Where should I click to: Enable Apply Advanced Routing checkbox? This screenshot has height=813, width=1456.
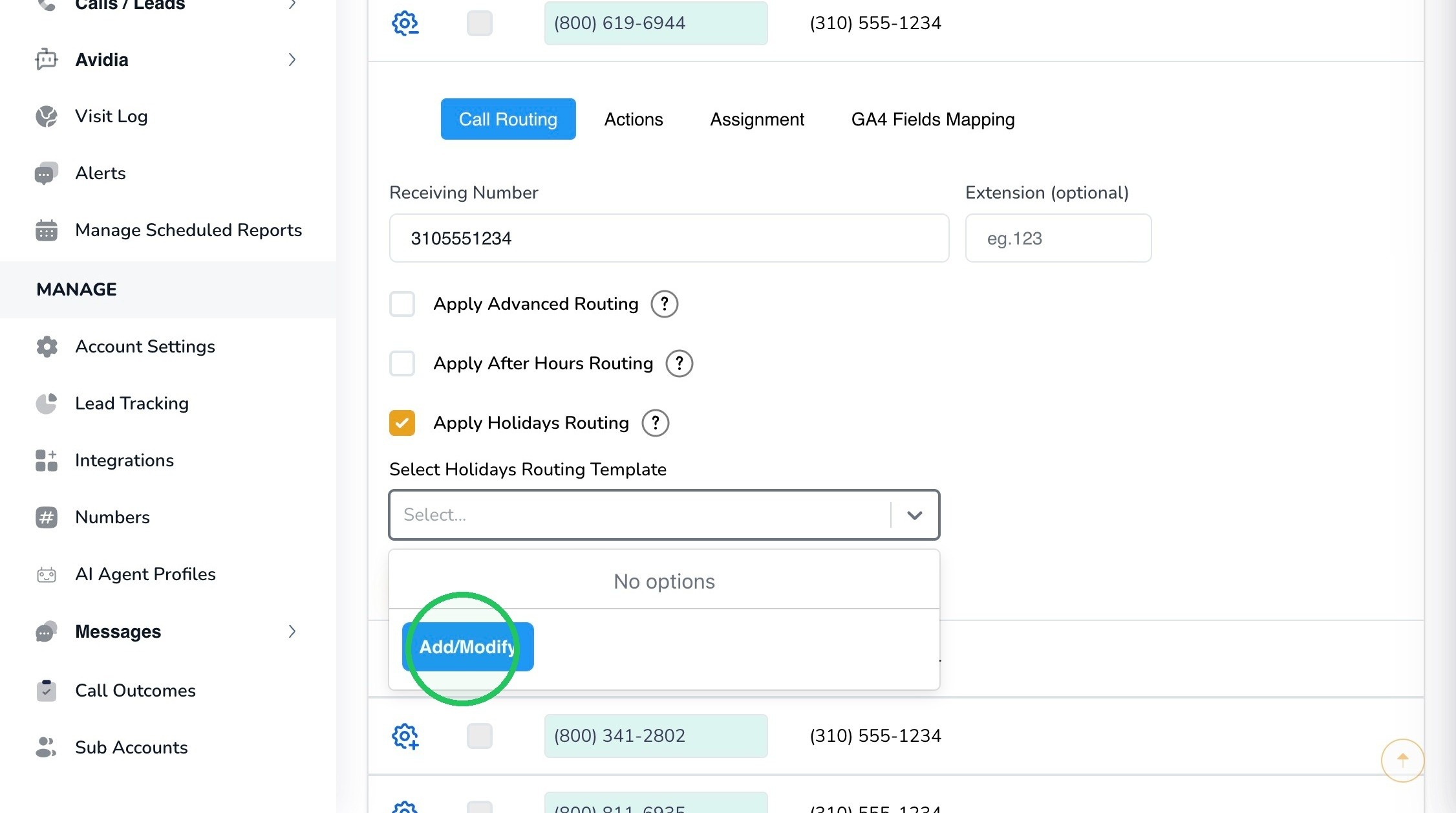coord(402,304)
